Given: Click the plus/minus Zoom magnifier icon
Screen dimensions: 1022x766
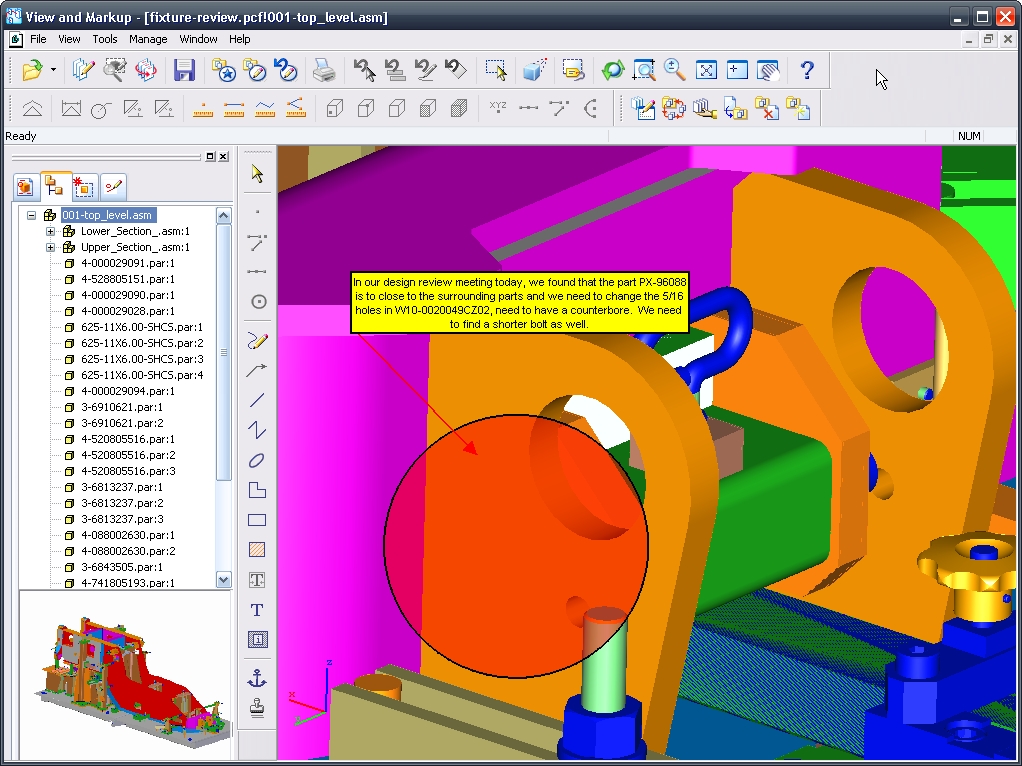Looking at the screenshot, I should coord(675,70).
